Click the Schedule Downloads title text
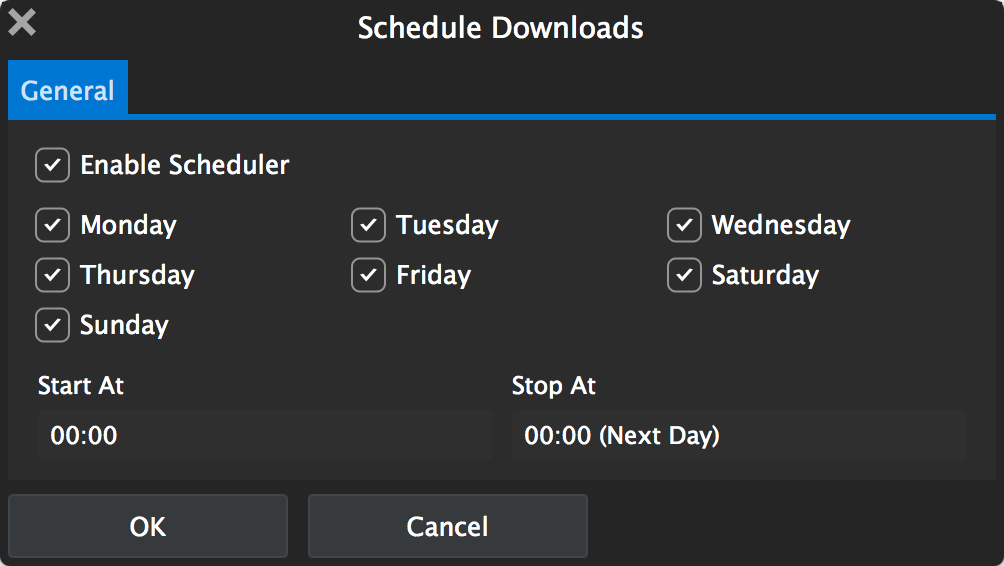 [x=500, y=28]
